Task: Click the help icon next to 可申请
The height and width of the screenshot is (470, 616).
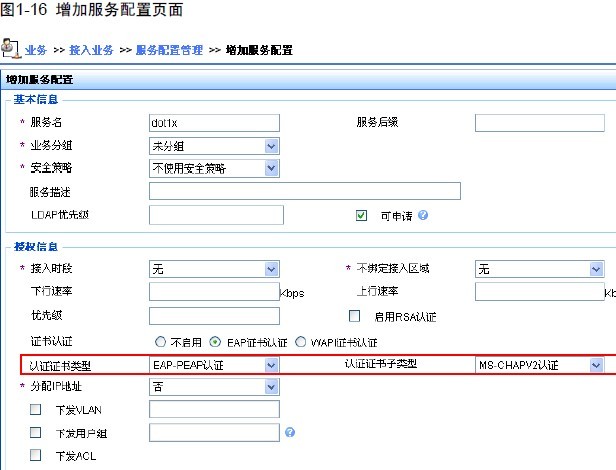Action: [x=424, y=215]
